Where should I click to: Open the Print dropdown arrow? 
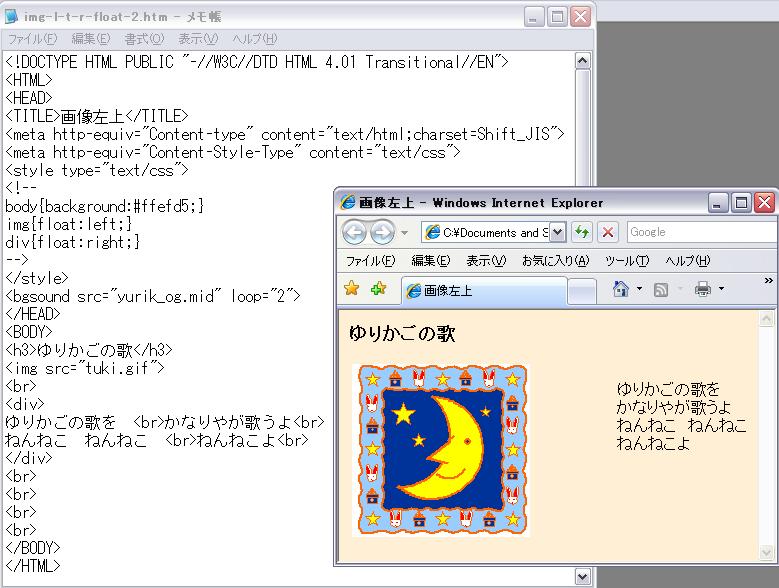721,289
